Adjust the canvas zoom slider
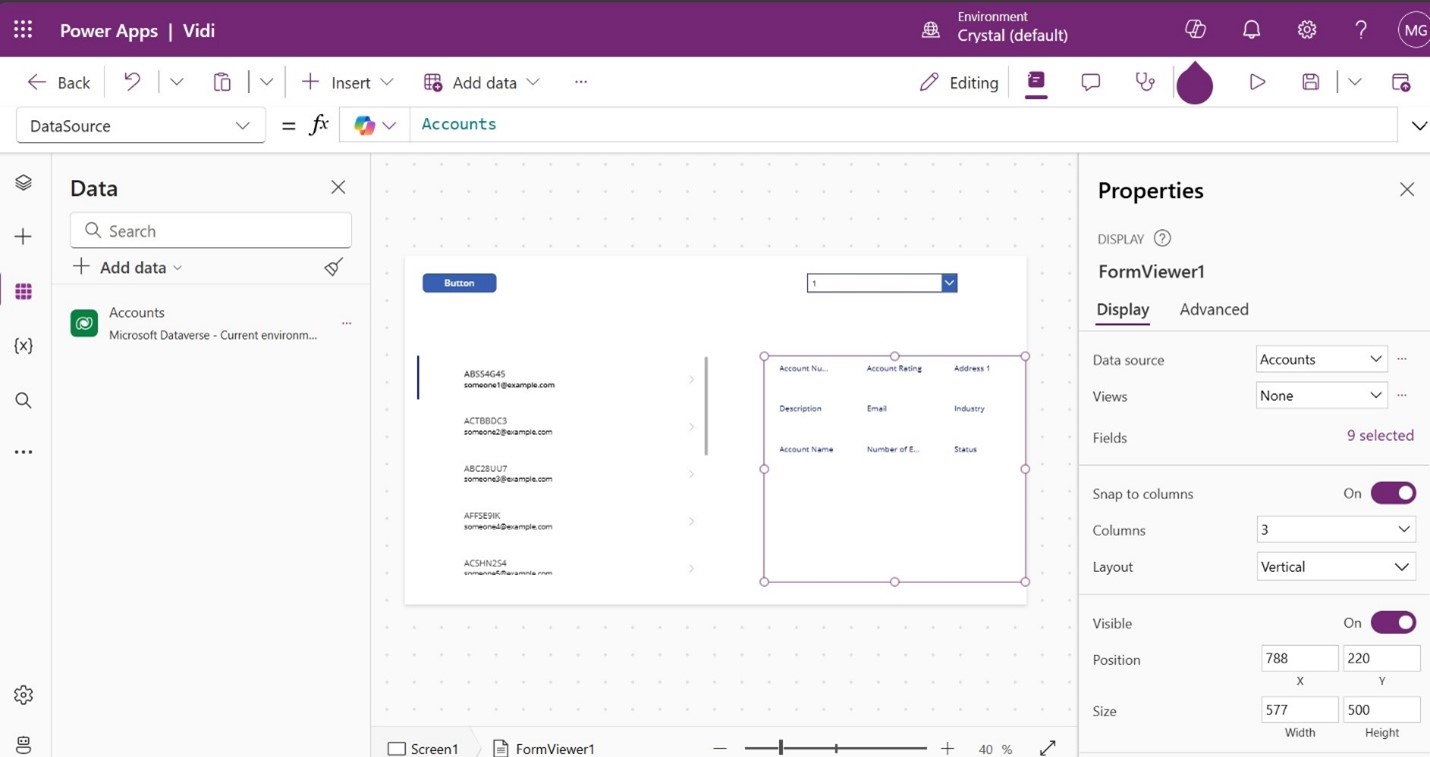1430x757 pixels. click(781, 748)
